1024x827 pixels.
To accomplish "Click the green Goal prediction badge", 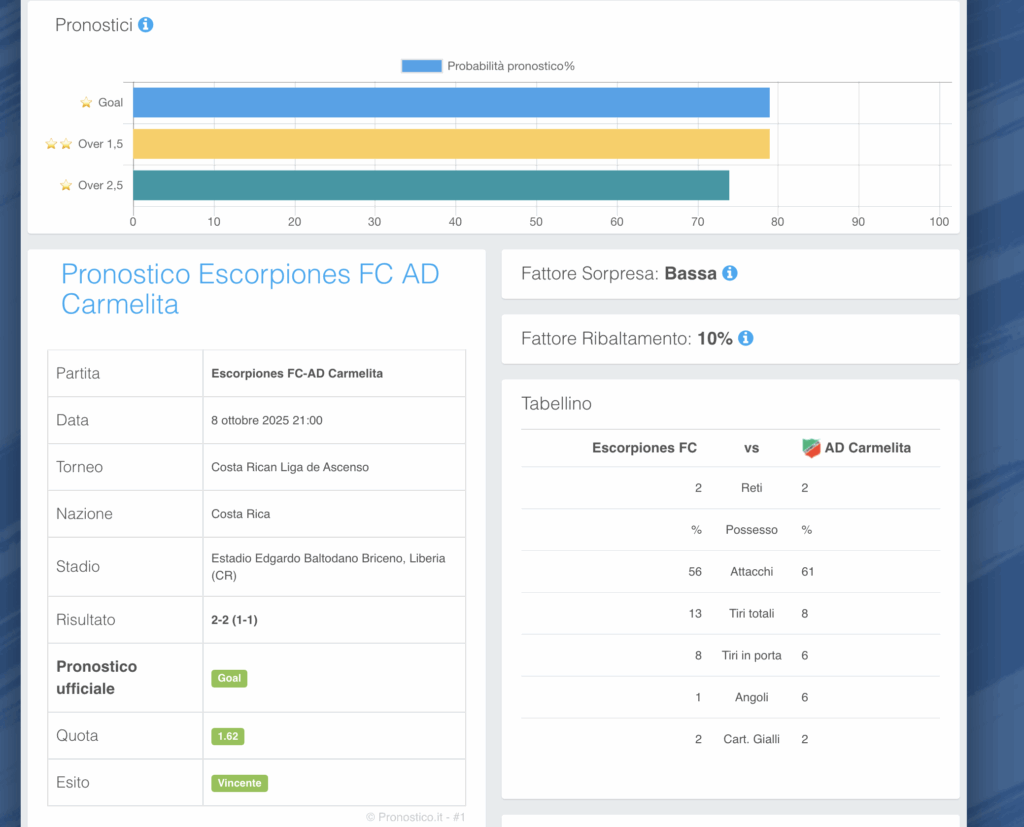I will pos(229,678).
